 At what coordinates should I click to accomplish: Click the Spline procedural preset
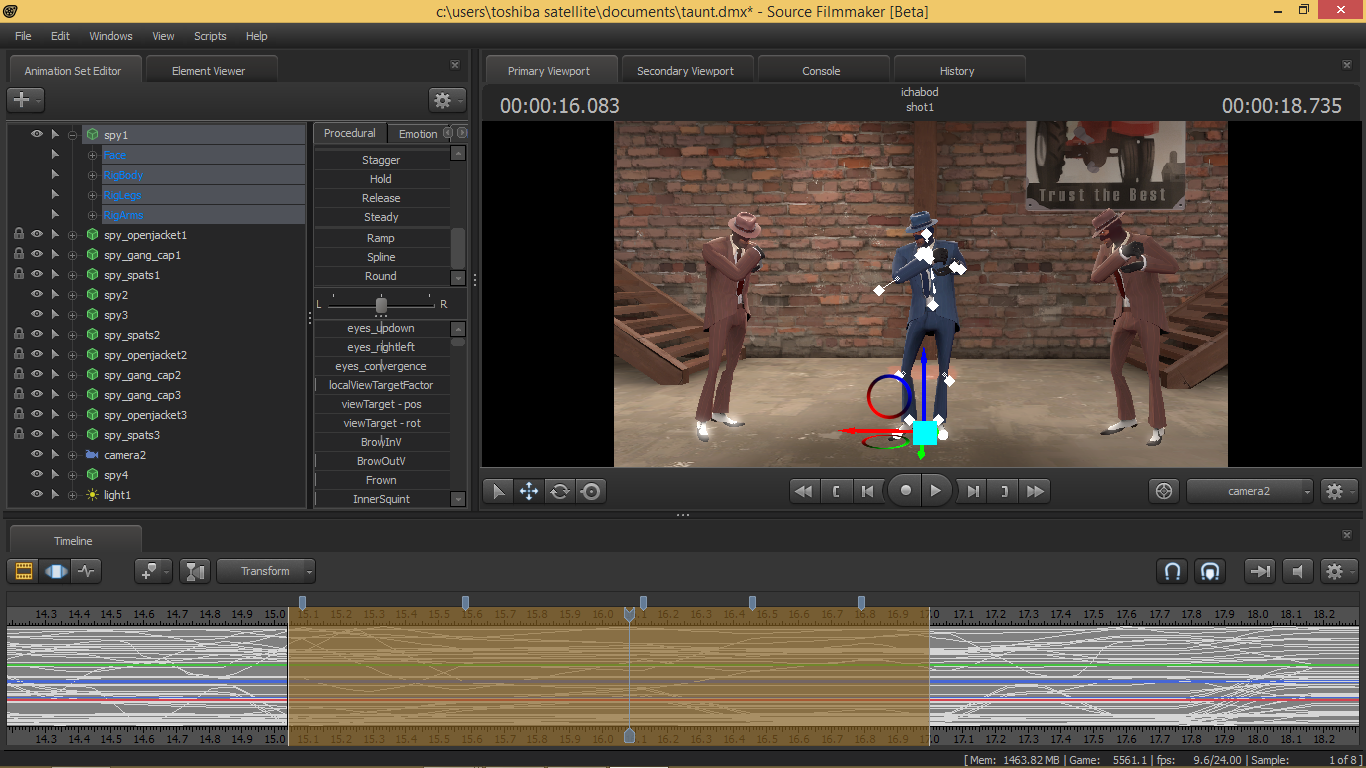[381, 257]
